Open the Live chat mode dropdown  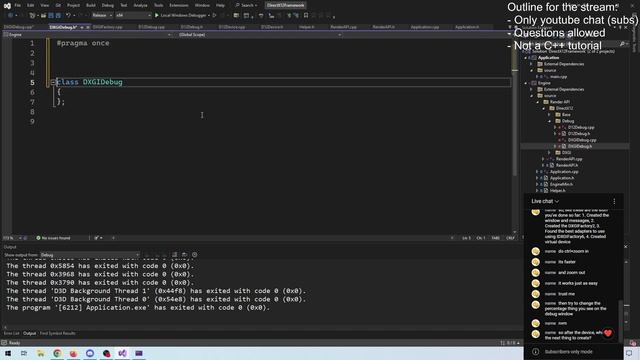[x=545, y=201]
